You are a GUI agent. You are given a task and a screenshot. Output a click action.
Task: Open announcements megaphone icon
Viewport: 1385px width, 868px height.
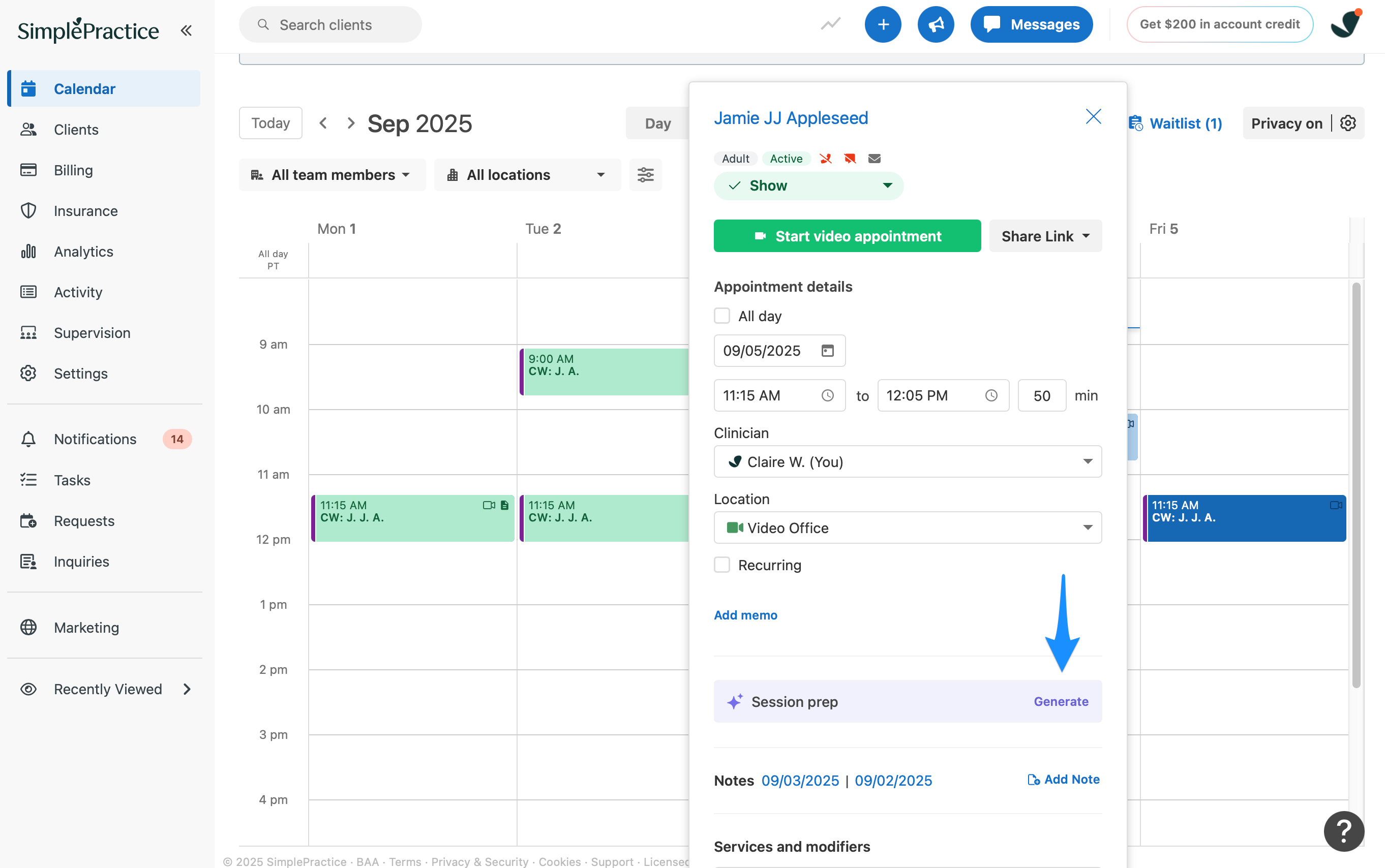click(x=936, y=24)
